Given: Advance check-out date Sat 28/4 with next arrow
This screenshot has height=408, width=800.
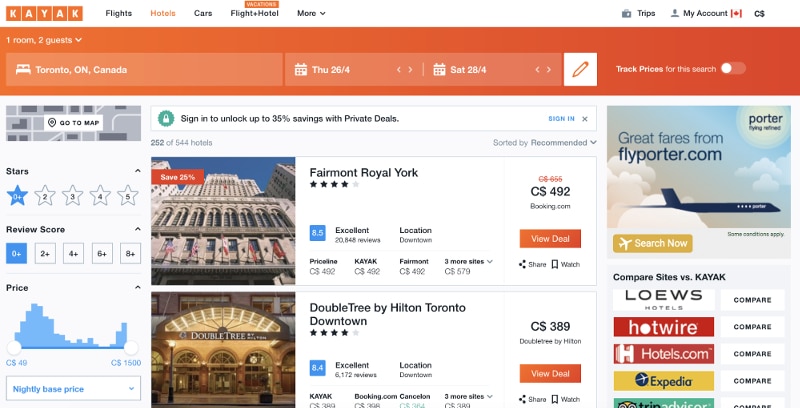Looking at the screenshot, I should coord(549,69).
